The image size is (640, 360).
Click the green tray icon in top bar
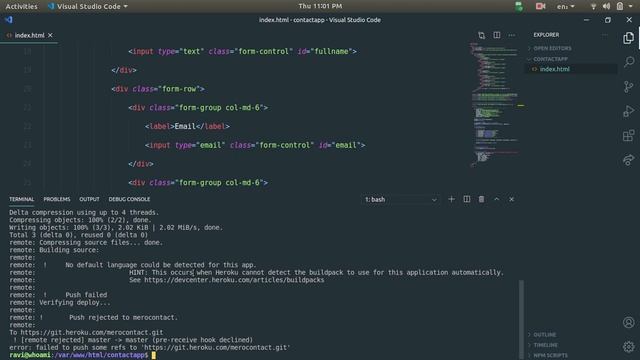[519, 7]
